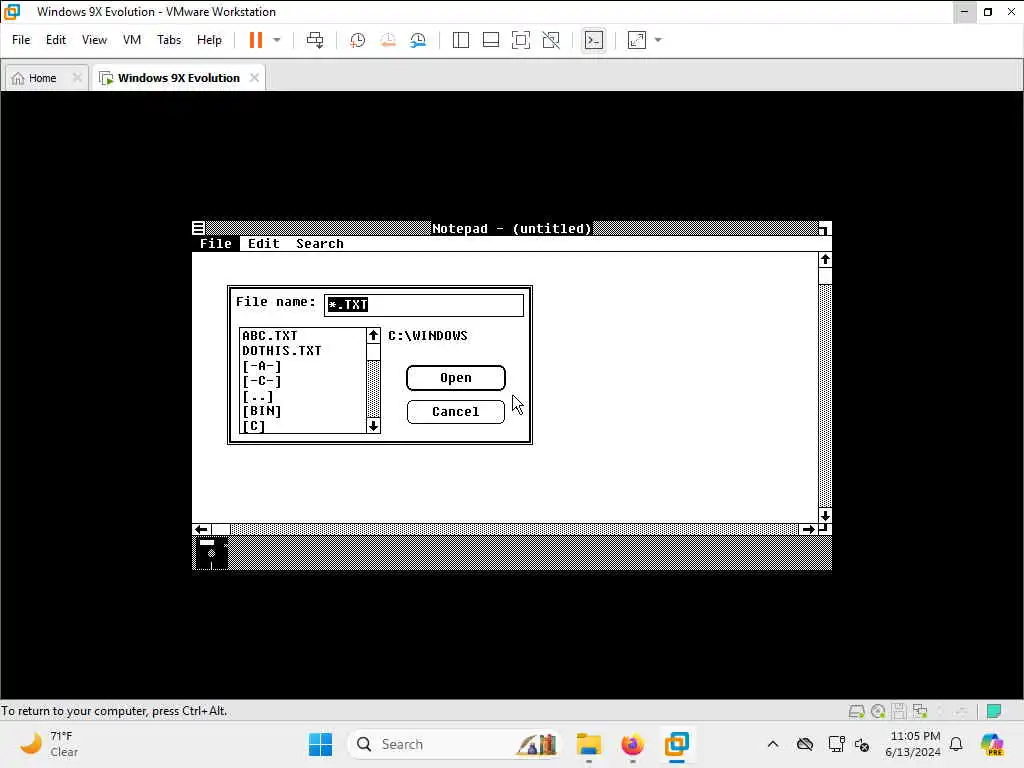This screenshot has width=1024, height=768.
Task: Open the power options dropdown beside Pause
Action: 277,40
